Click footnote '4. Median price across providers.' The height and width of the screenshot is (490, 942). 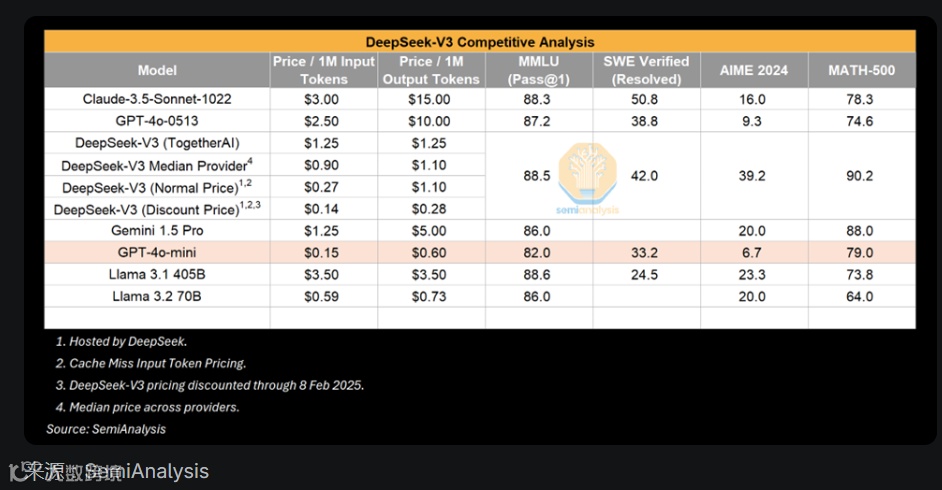[147, 407]
